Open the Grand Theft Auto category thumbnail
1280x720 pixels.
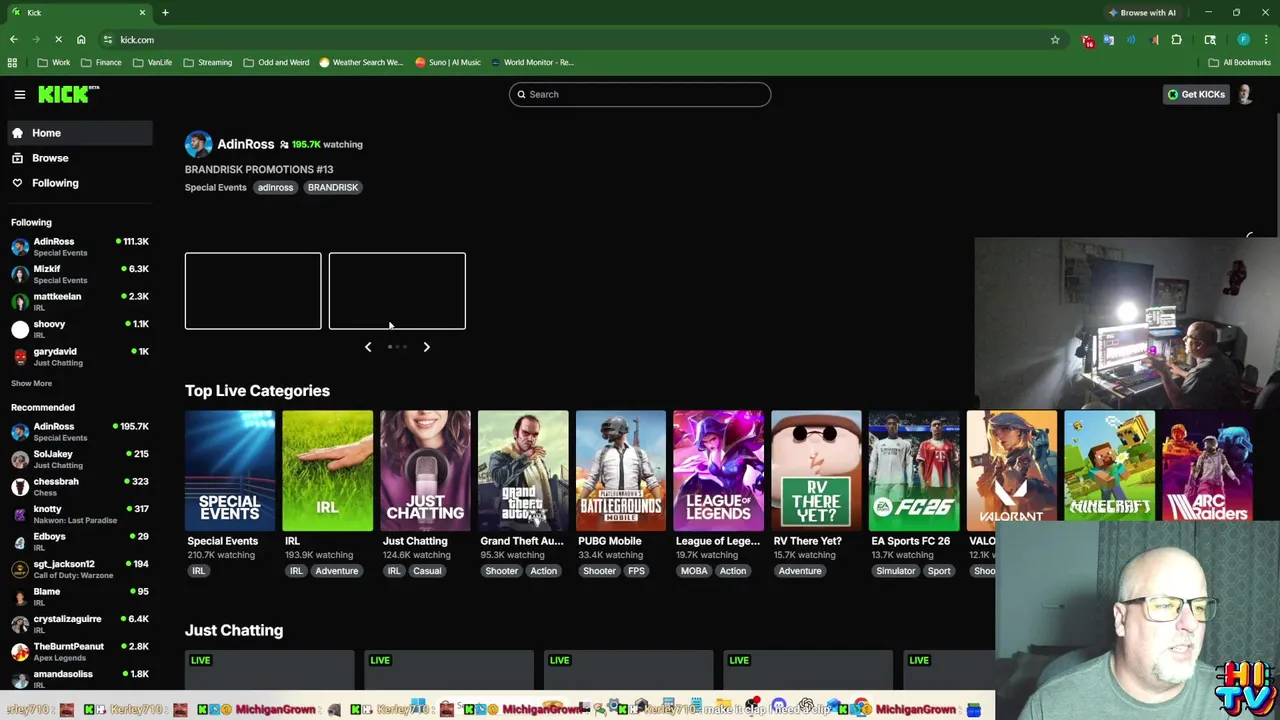click(523, 470)
